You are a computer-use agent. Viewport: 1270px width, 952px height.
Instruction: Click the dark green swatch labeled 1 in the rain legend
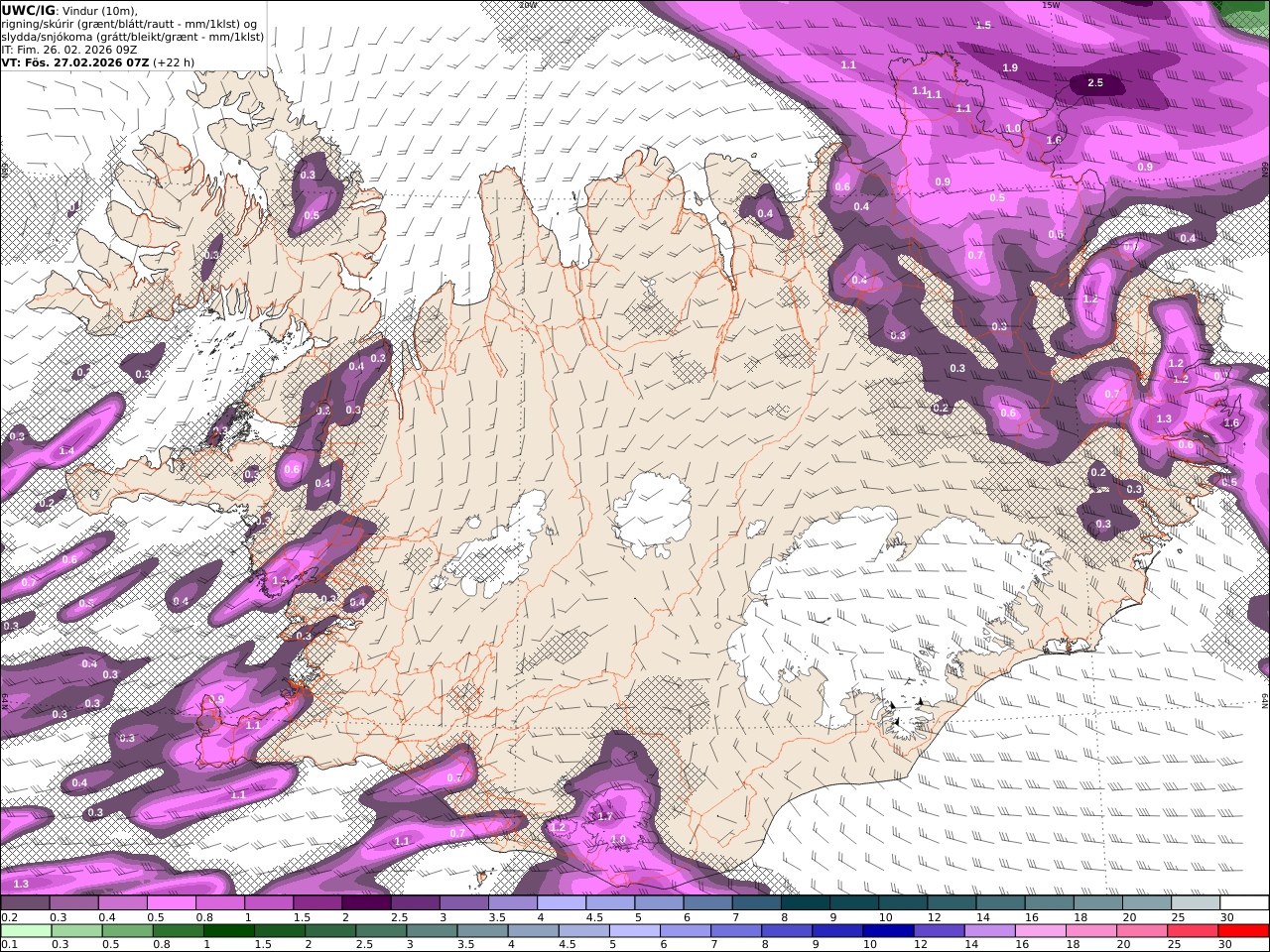pyautogui.click(x=227, y=931)
